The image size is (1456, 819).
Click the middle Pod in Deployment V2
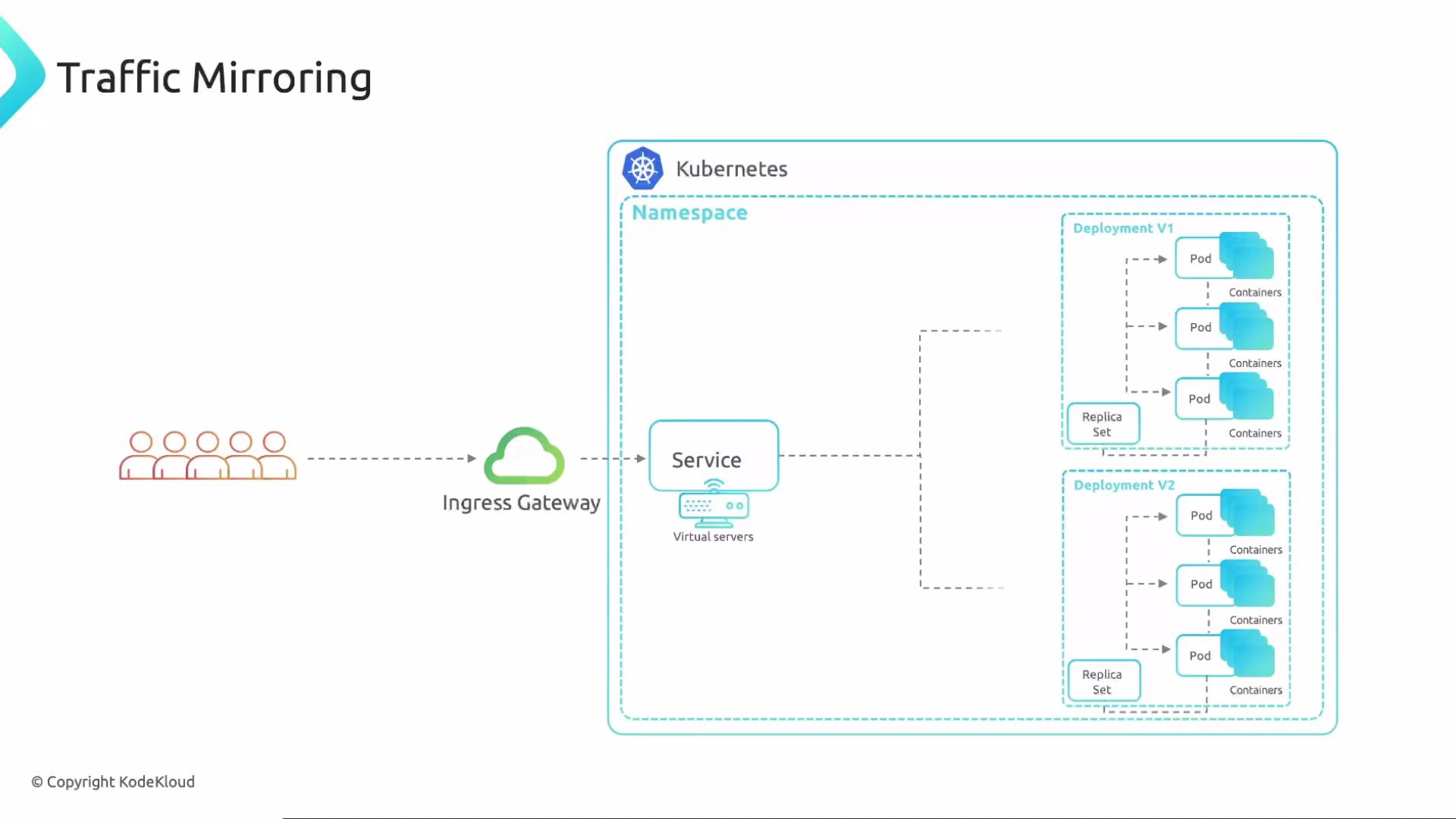pos(1201,585)
